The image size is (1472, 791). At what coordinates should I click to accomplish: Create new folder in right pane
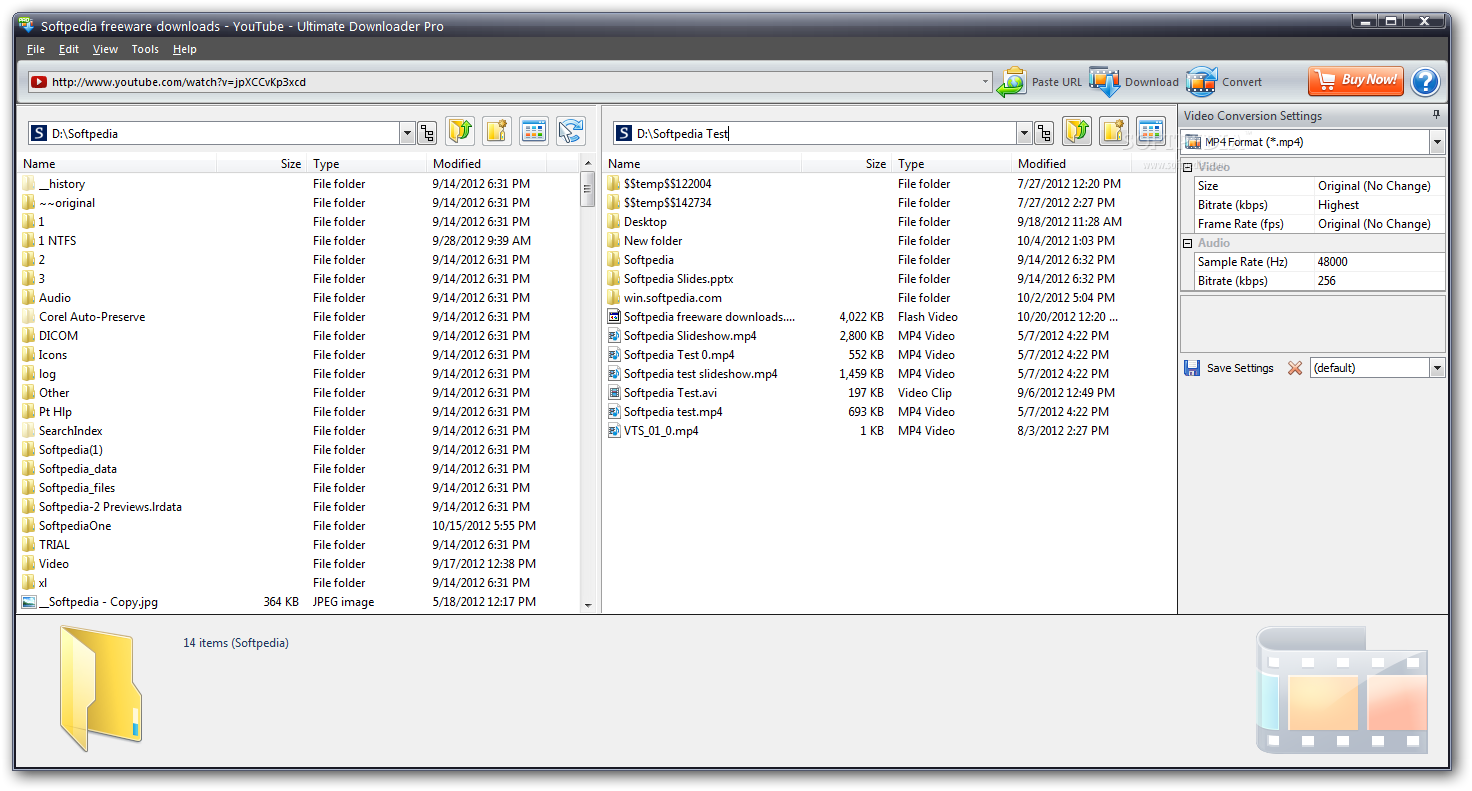(x=1114, y=131)
